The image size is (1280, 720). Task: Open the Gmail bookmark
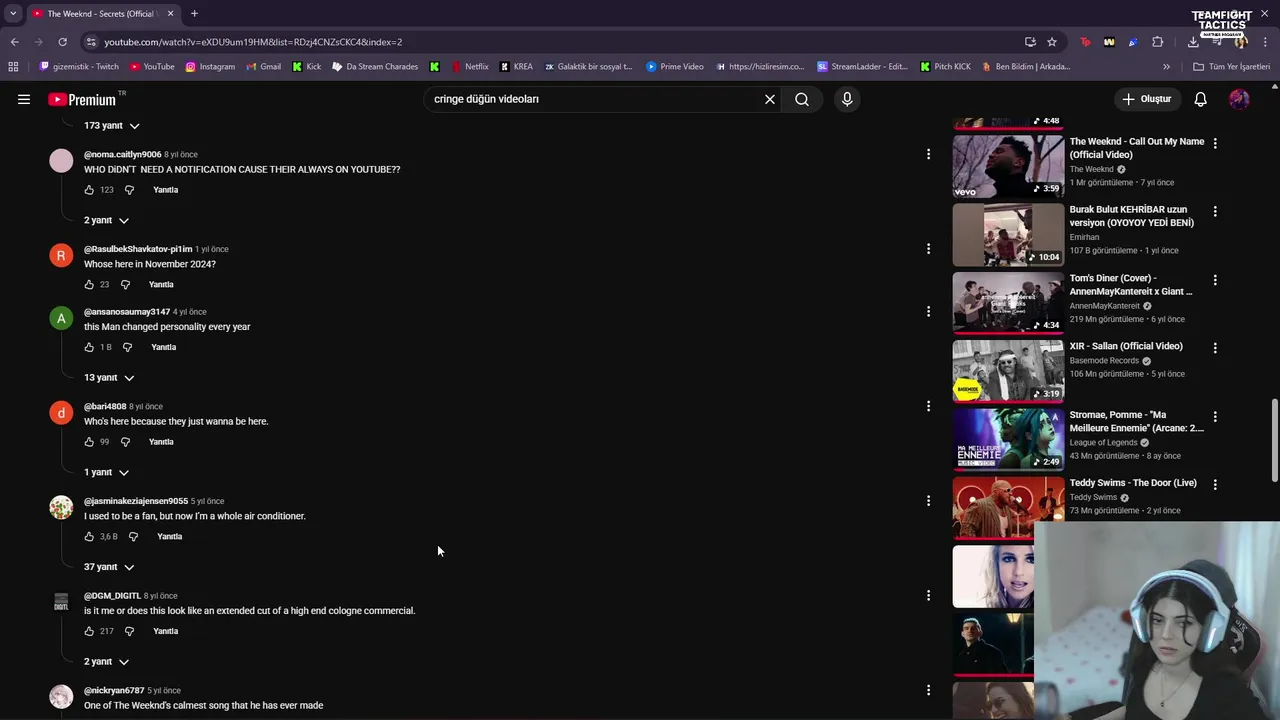pos(263,67)
